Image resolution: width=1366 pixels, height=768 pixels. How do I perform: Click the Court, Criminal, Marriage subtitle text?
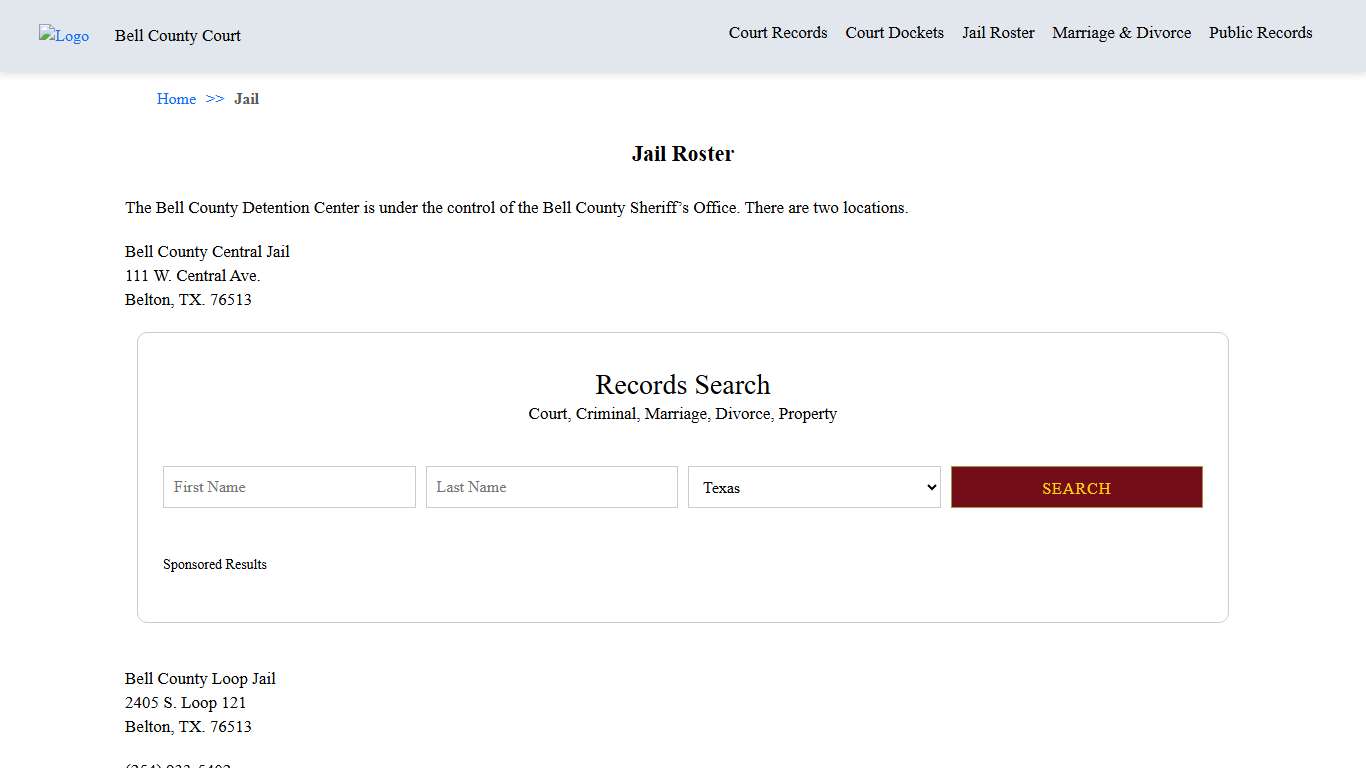tap(682, 414)
